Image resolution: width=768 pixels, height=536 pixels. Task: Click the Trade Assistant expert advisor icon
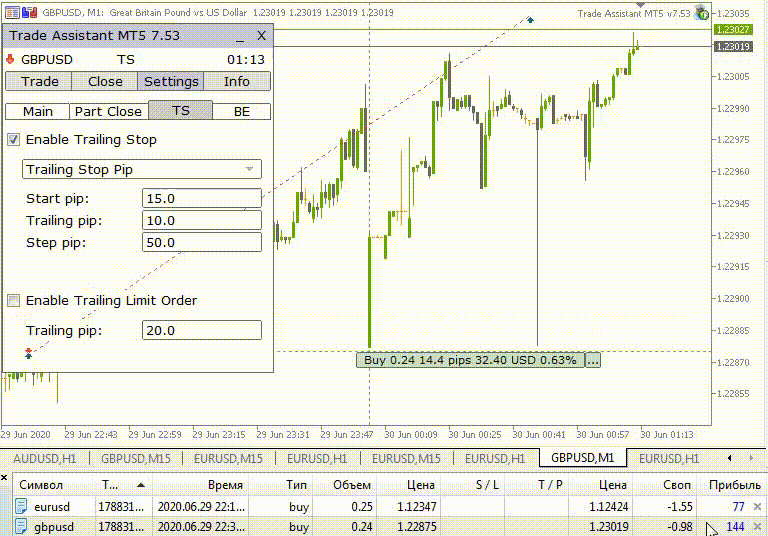pos(701,13)
